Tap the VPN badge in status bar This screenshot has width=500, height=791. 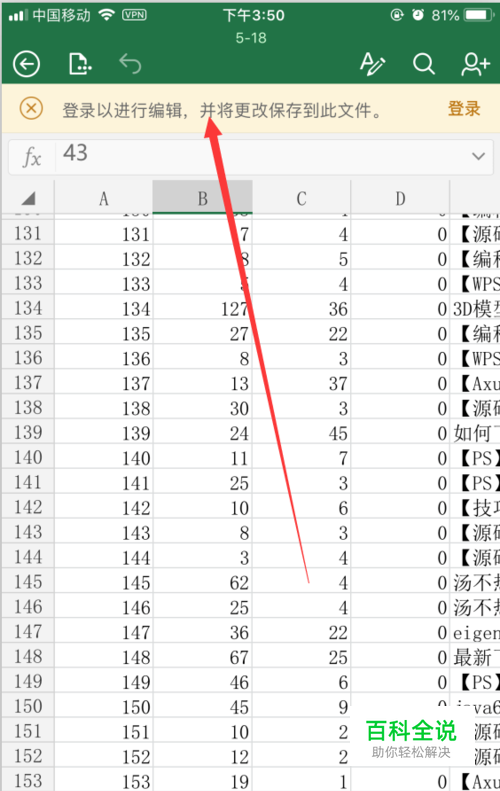click(x=134, y=15)
